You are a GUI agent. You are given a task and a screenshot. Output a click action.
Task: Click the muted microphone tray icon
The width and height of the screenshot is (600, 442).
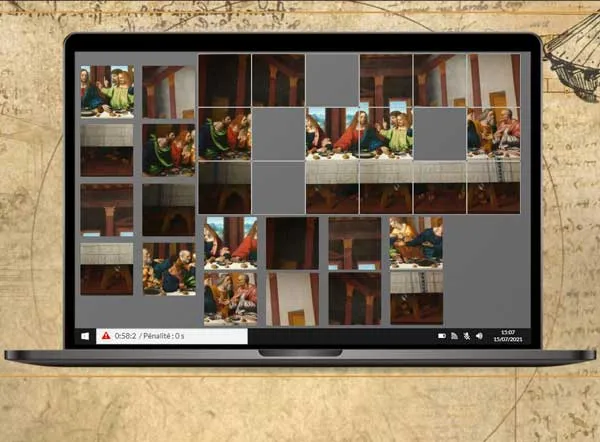click(x=466, y=337)
